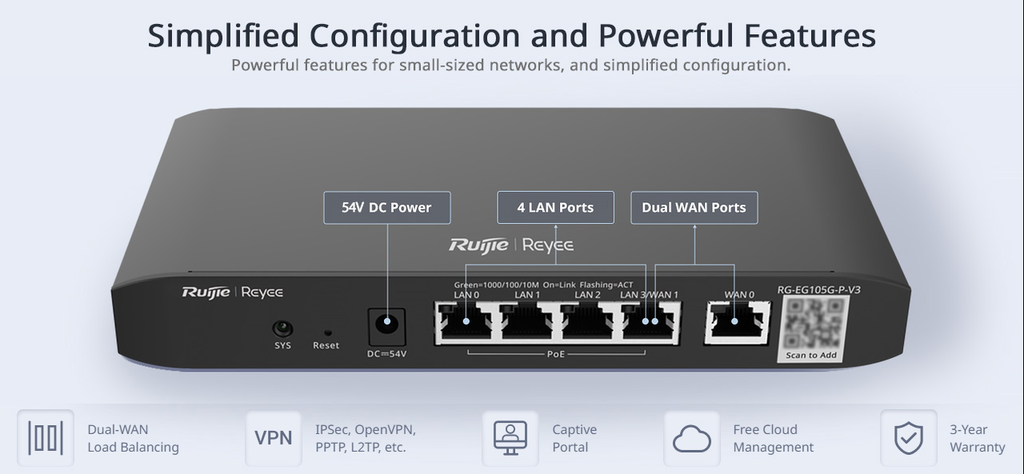Click the heading Simplified Configuration and Powerful Features
The image size is (1024, 474).
511,35
